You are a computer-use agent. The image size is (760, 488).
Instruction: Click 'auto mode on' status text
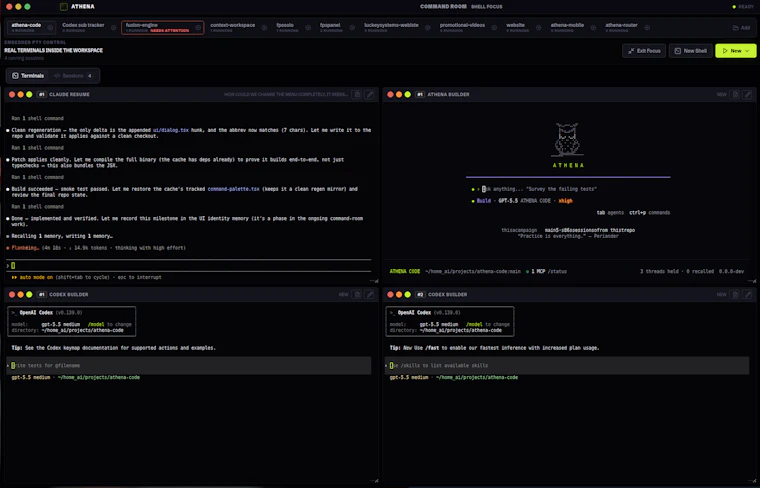coord(36,277)
